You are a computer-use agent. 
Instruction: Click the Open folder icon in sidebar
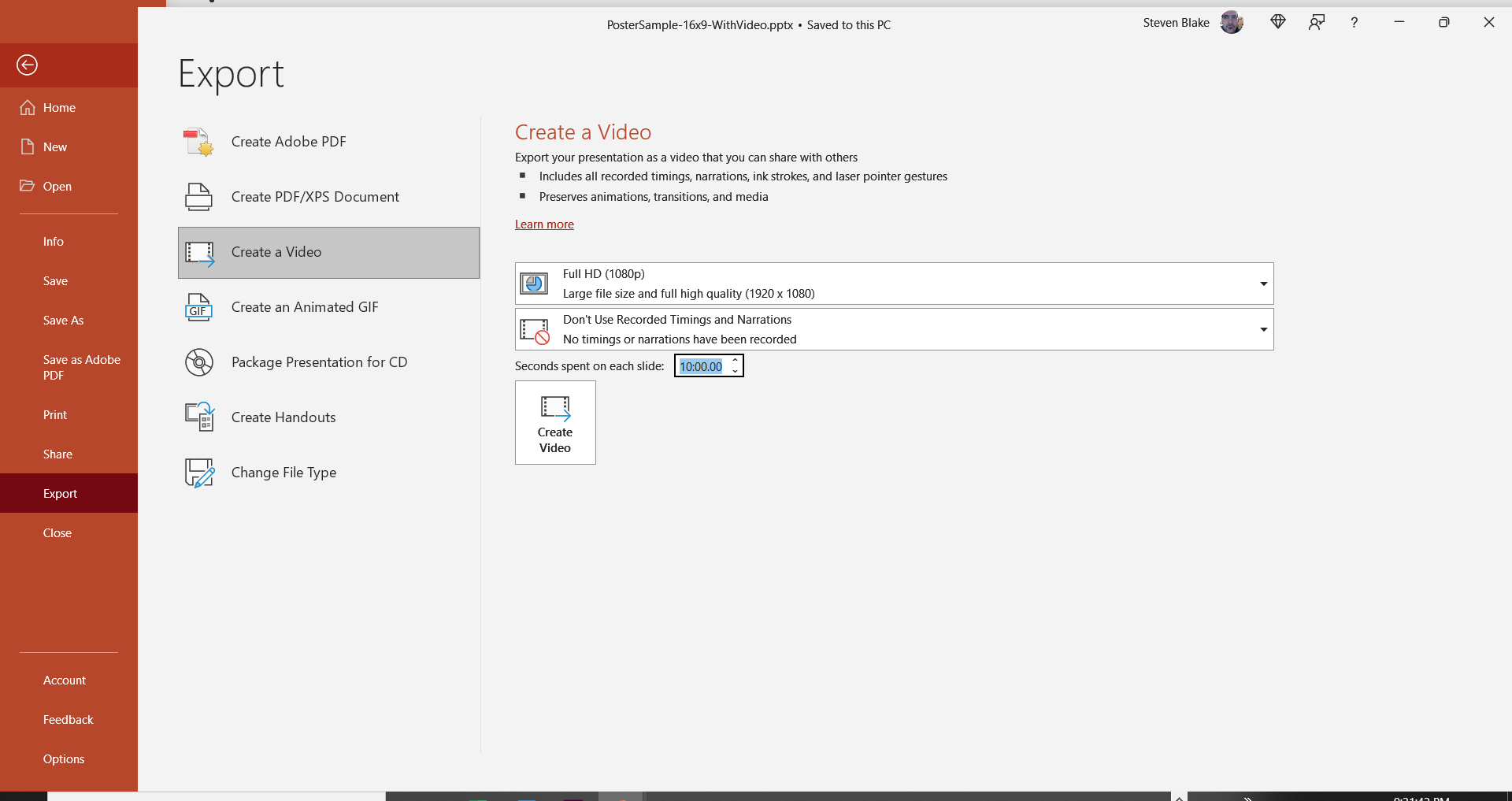coord(28,186)
